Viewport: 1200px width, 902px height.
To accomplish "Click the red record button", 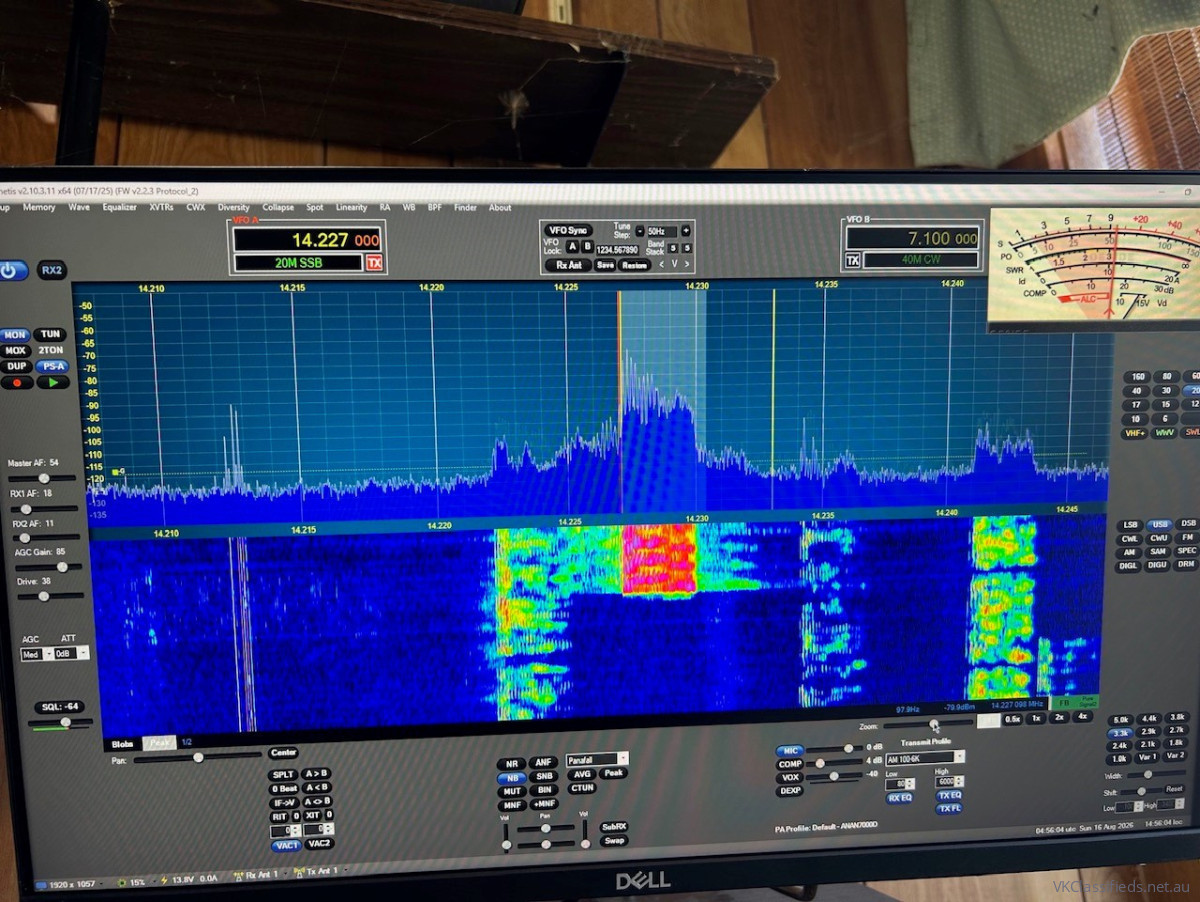I will coord(17,382).
